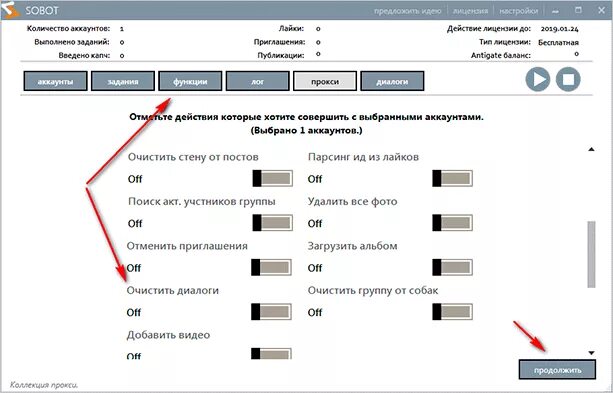This screenshot has height=393, width=613.
Task: Maximize the SOBOT window
Action: point(578,10)
